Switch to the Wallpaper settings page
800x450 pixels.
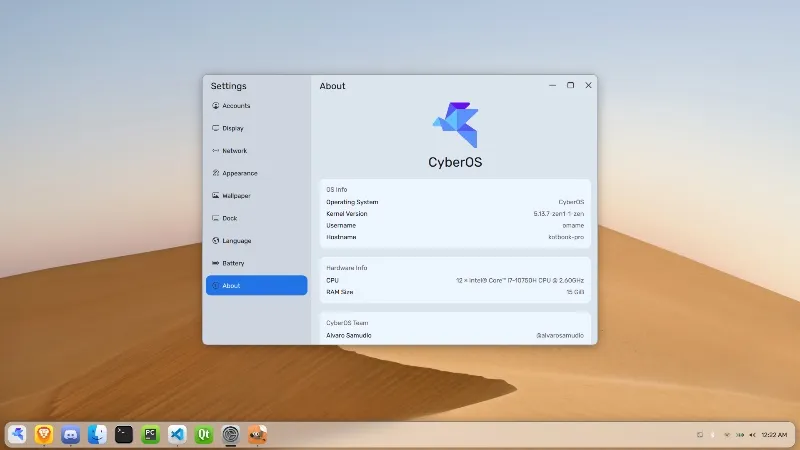(236, 196)
